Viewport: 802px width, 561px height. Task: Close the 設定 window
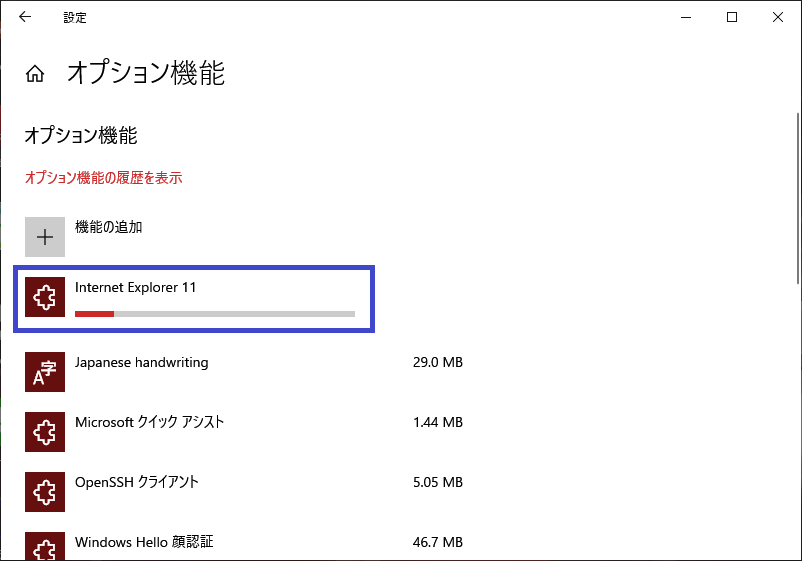778,17
